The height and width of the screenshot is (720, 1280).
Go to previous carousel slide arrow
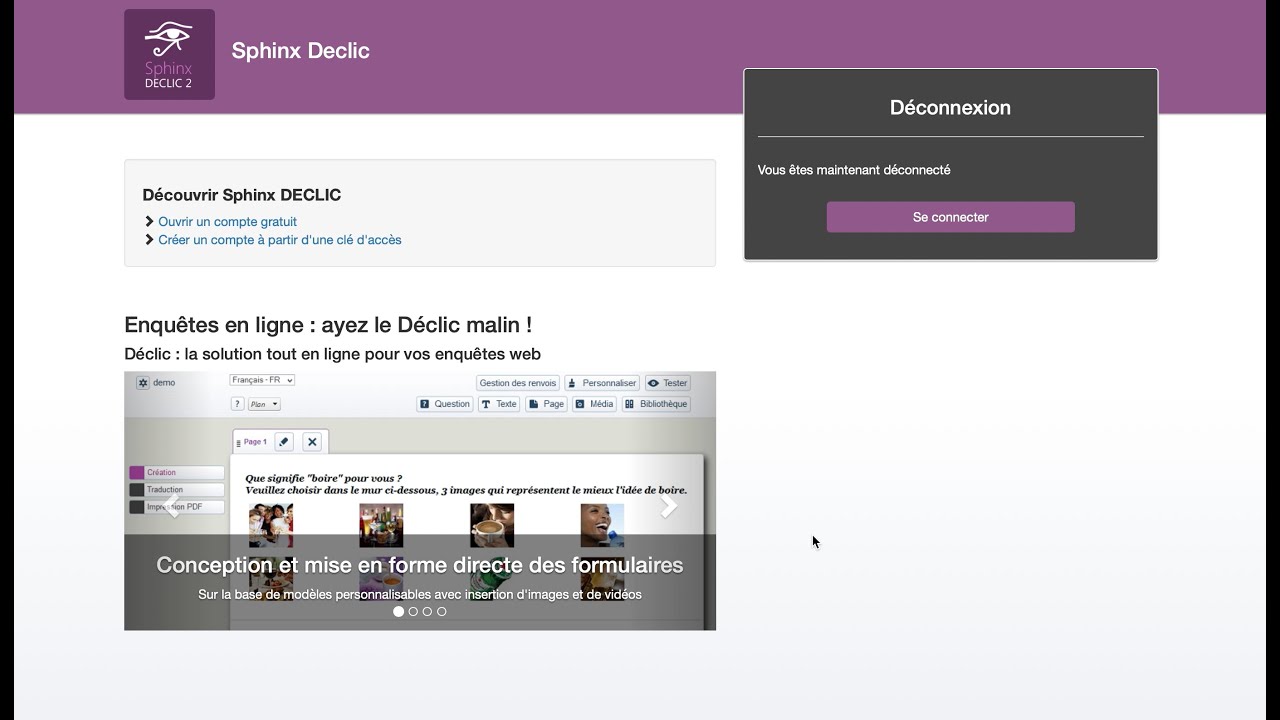(x=173, y=506)
